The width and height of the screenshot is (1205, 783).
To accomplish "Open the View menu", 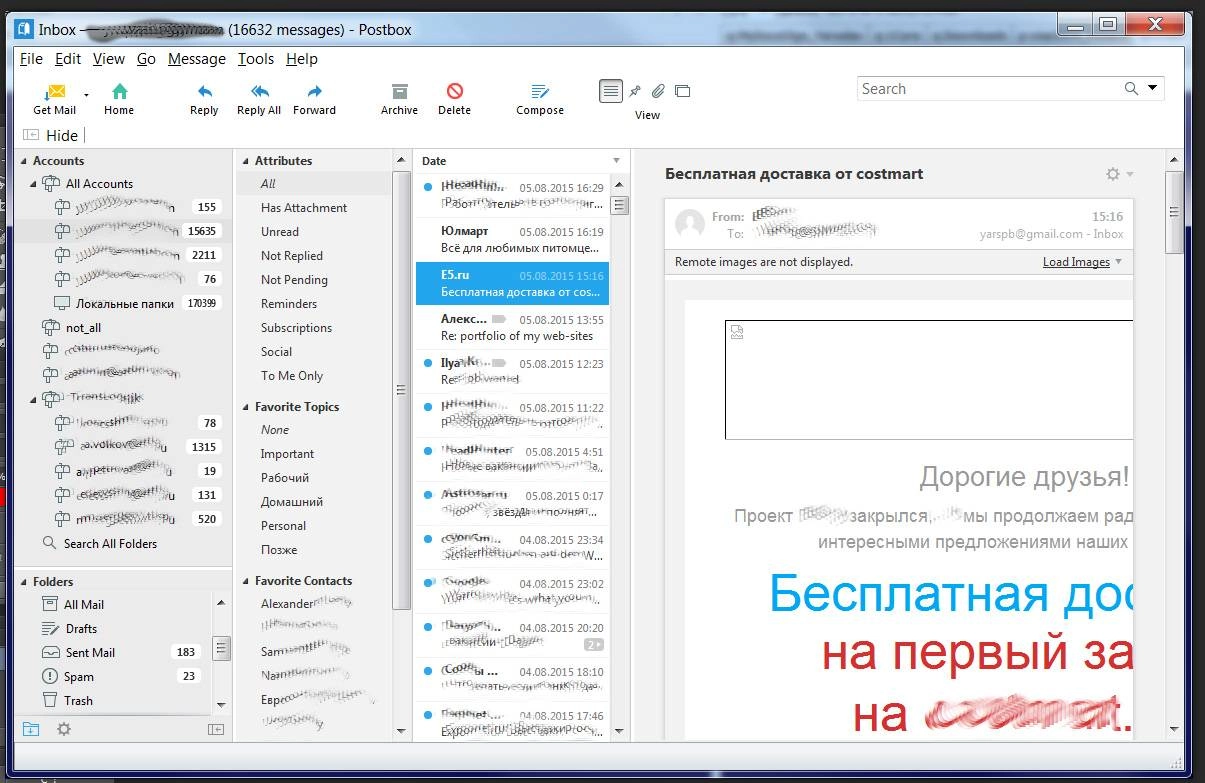I will 109,59.
